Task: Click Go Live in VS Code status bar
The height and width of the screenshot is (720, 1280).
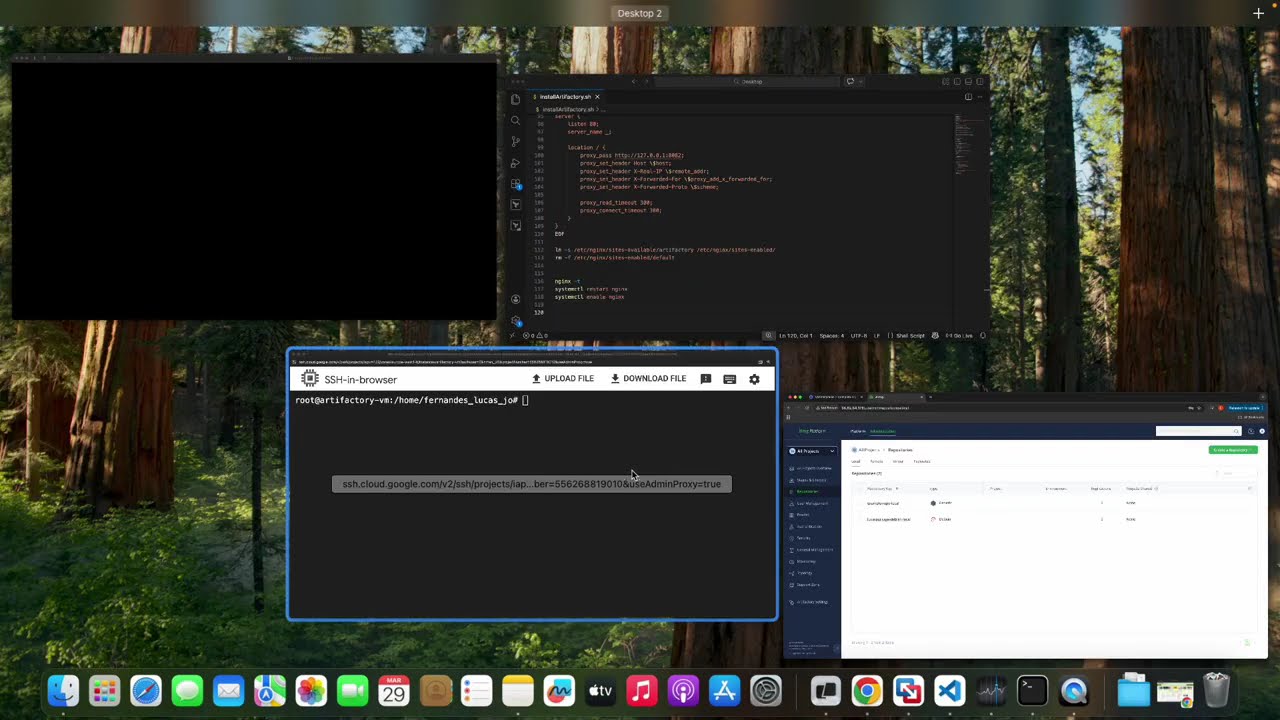Action: point(959,336)
